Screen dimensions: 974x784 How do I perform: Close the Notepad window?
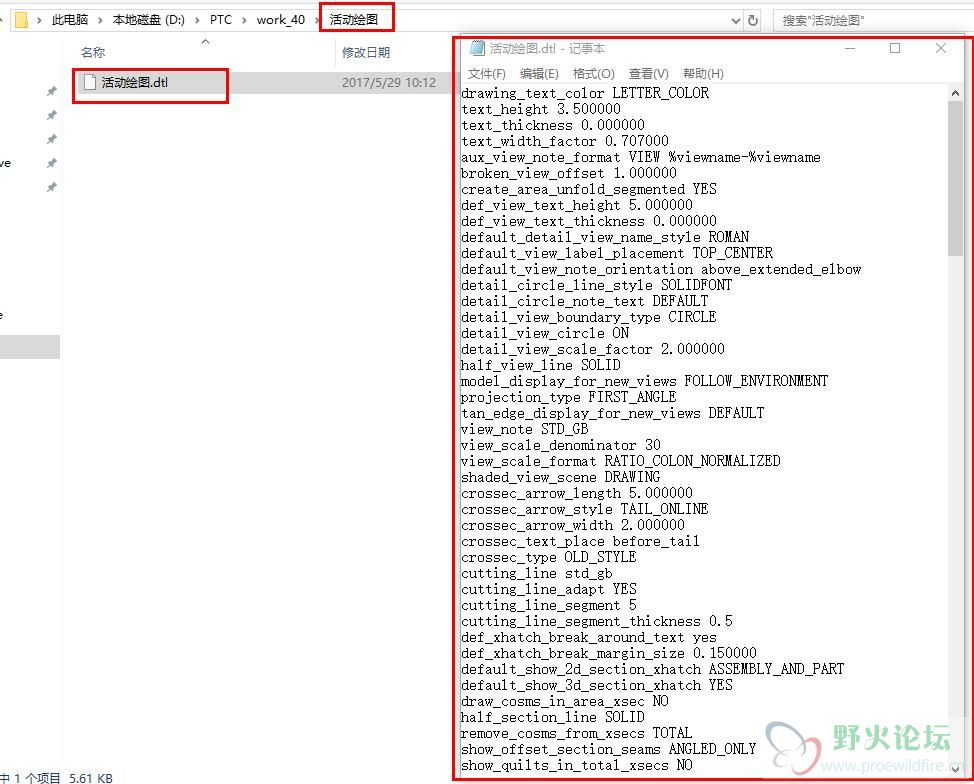(x=941, y=48)
